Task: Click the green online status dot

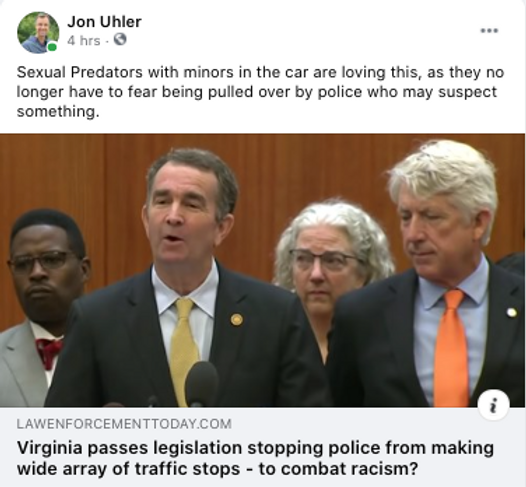Action: point(52,47)
